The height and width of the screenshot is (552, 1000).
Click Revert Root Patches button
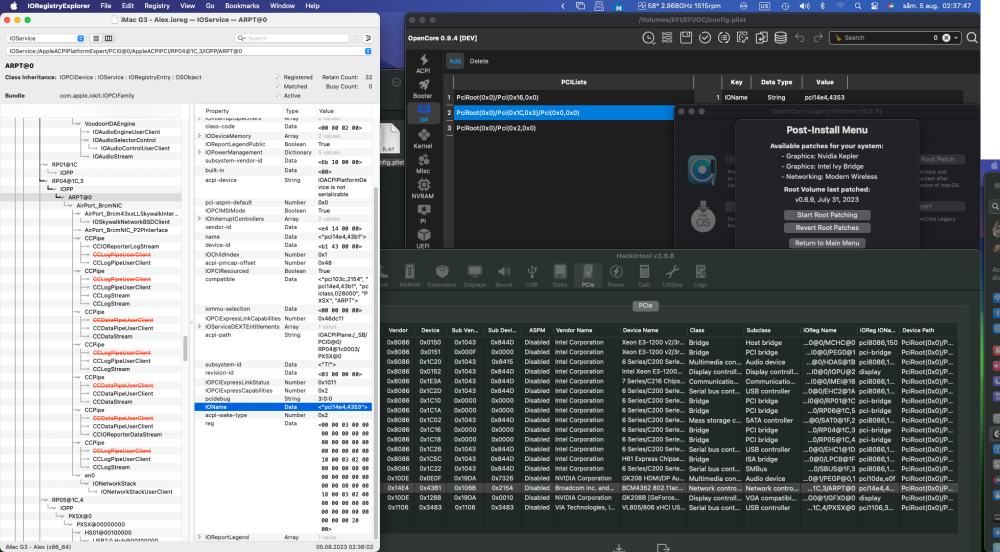pos(827,228)
